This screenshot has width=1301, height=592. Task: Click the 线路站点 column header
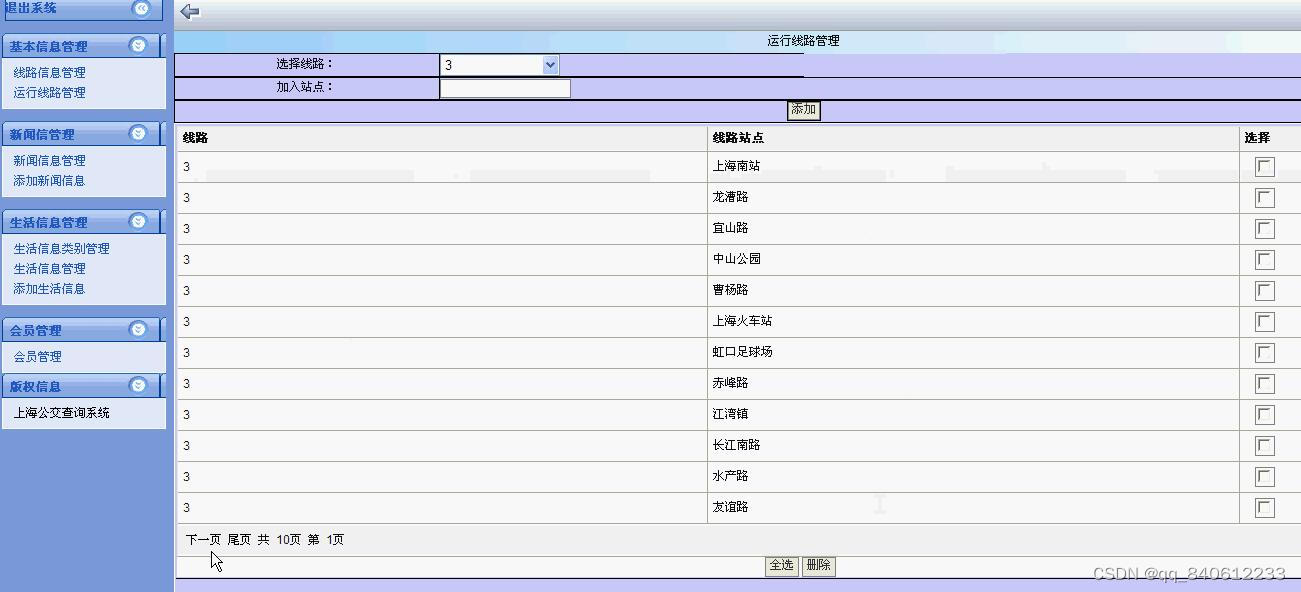click(x=738, y=138)
